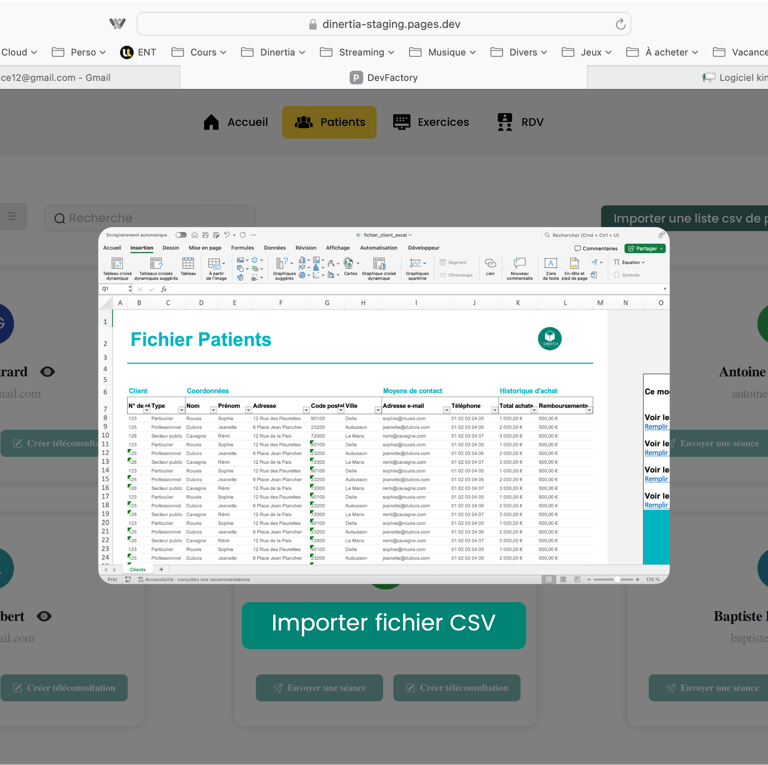Click the Excel home icon in quick access bar
This screenshot has height=765, width=768.
[x=195, y=235]
